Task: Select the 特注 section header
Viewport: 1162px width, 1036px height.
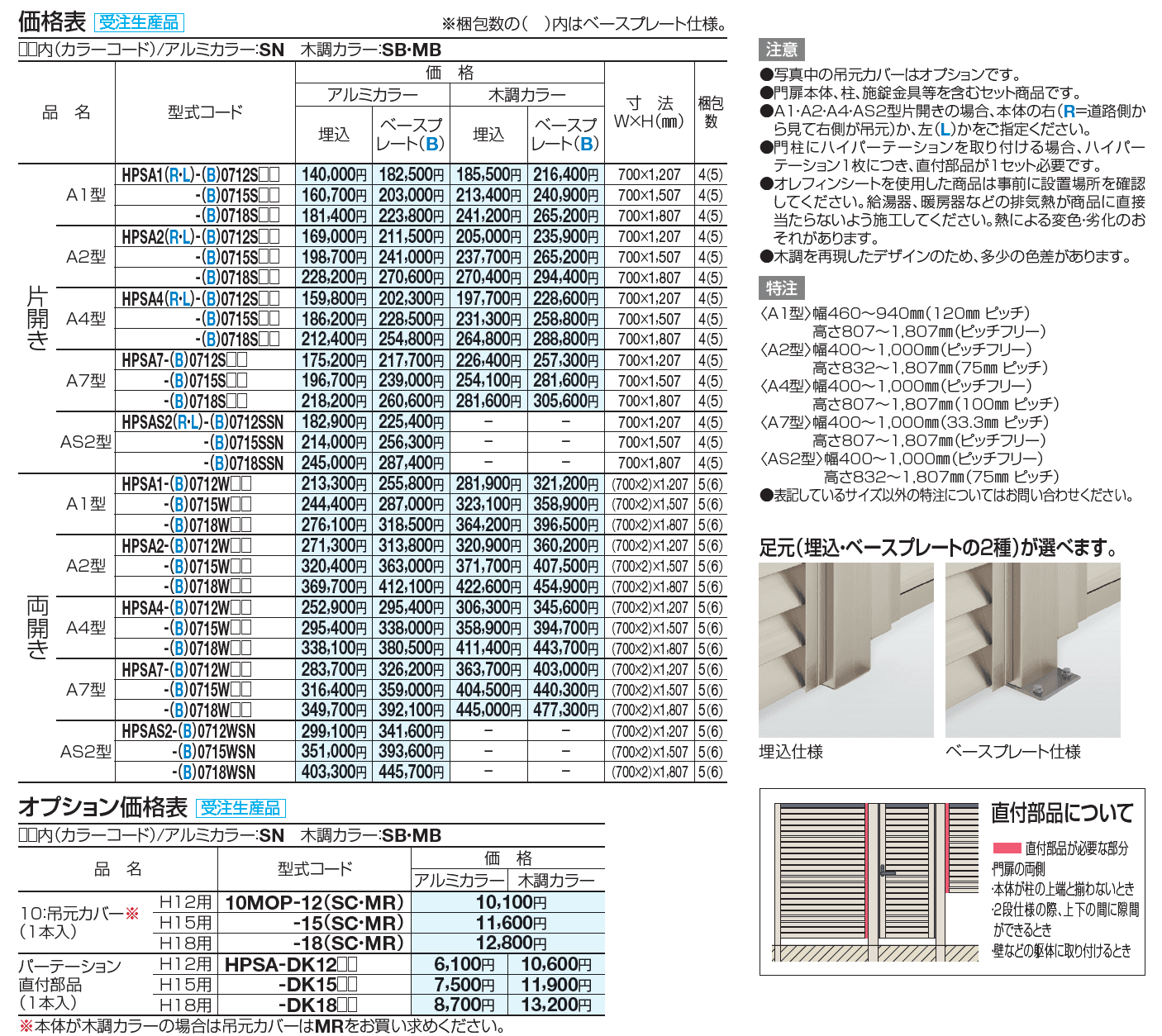Action: pos(780,289)
